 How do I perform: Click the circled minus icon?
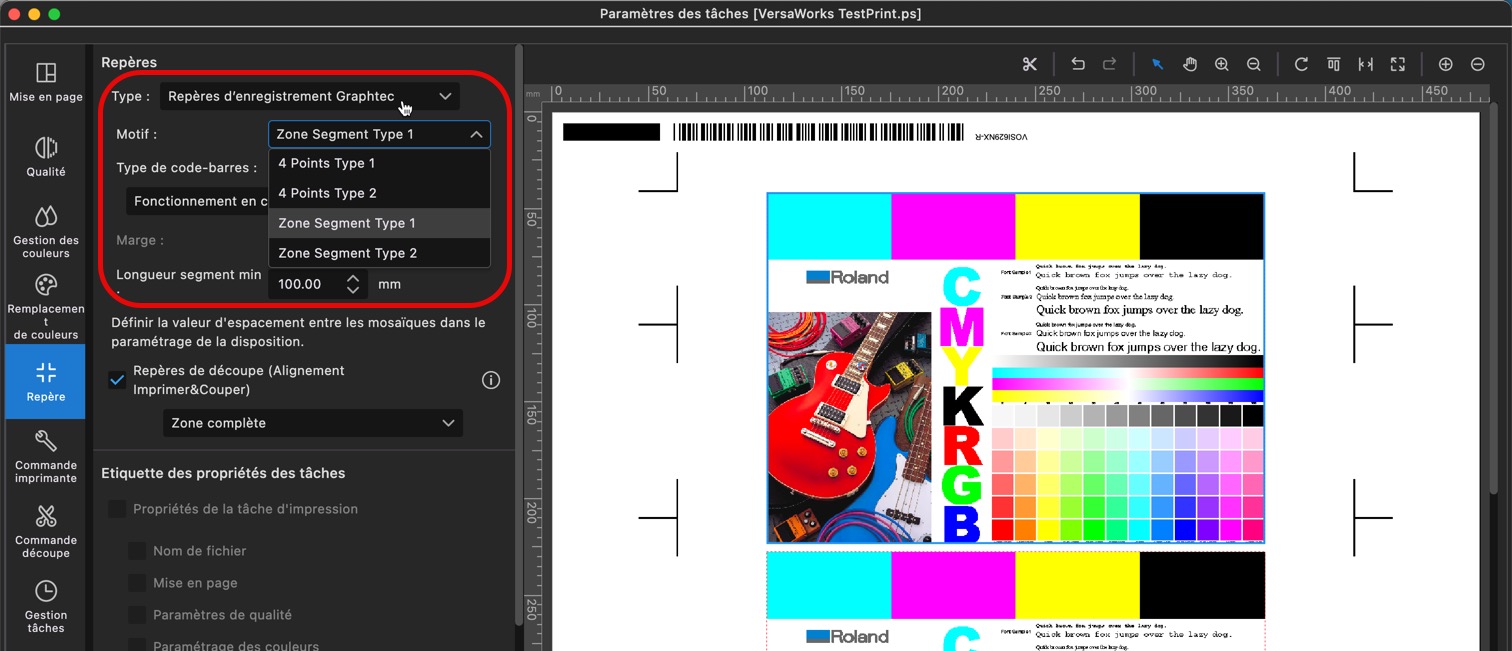pyautogui.click(x=1477, y=64)
